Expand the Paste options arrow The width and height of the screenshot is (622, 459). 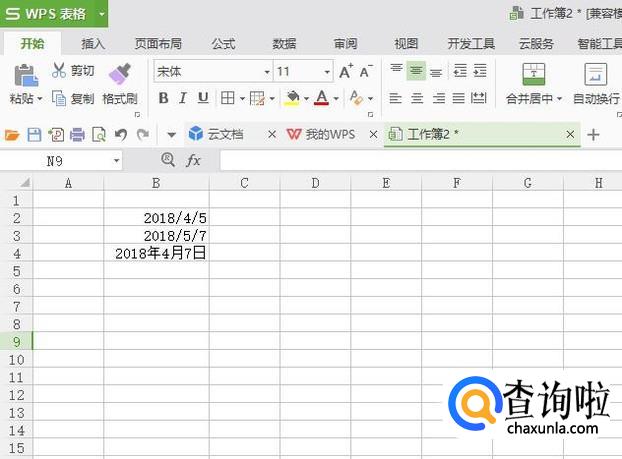[39, 98]
